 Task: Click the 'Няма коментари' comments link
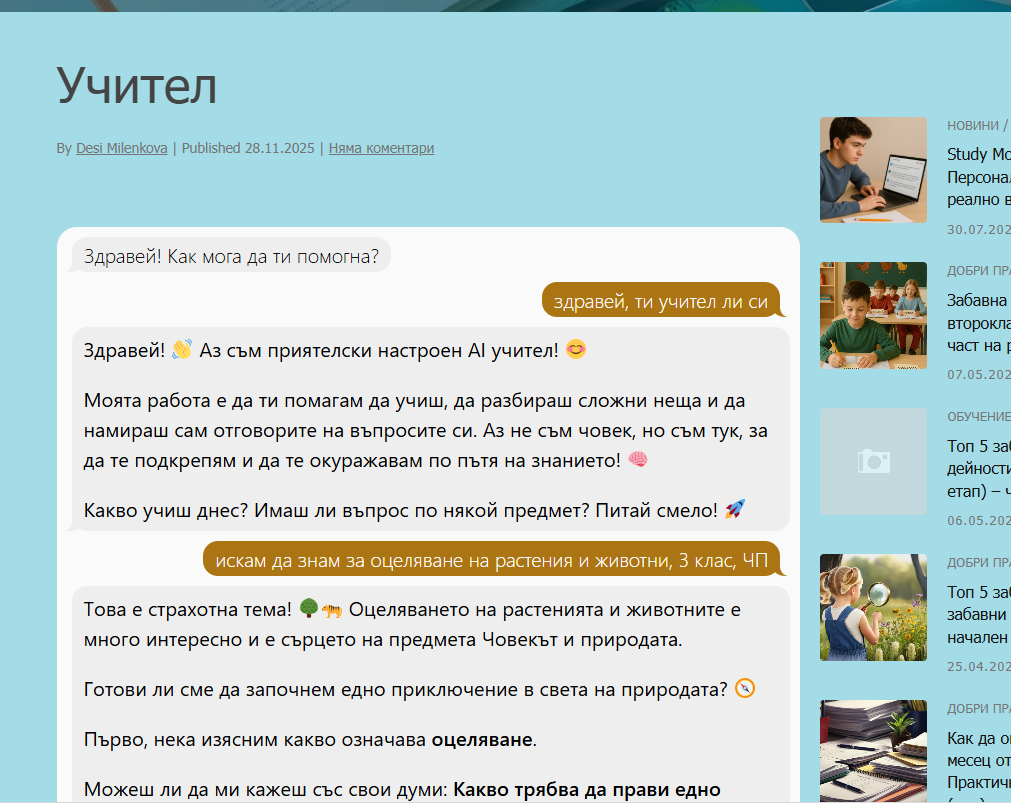(x=381, y=148)
